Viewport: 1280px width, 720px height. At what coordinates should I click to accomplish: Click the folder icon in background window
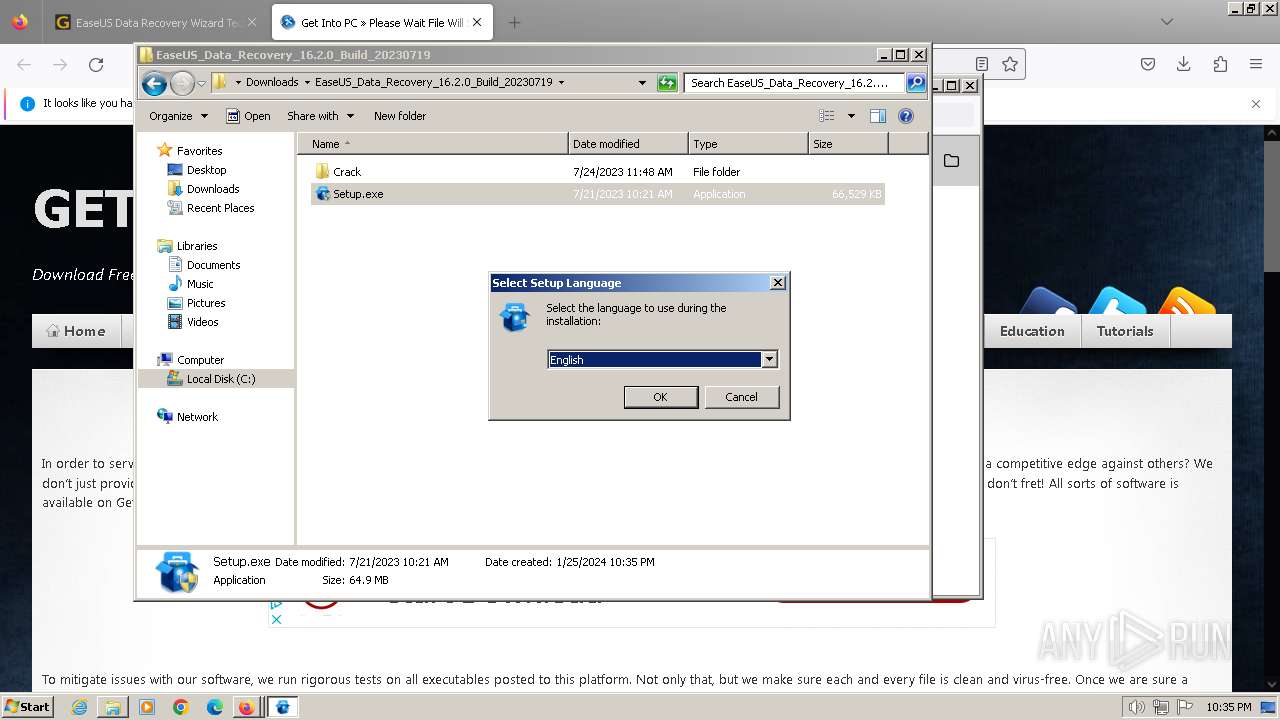click(x=951, y=161)
